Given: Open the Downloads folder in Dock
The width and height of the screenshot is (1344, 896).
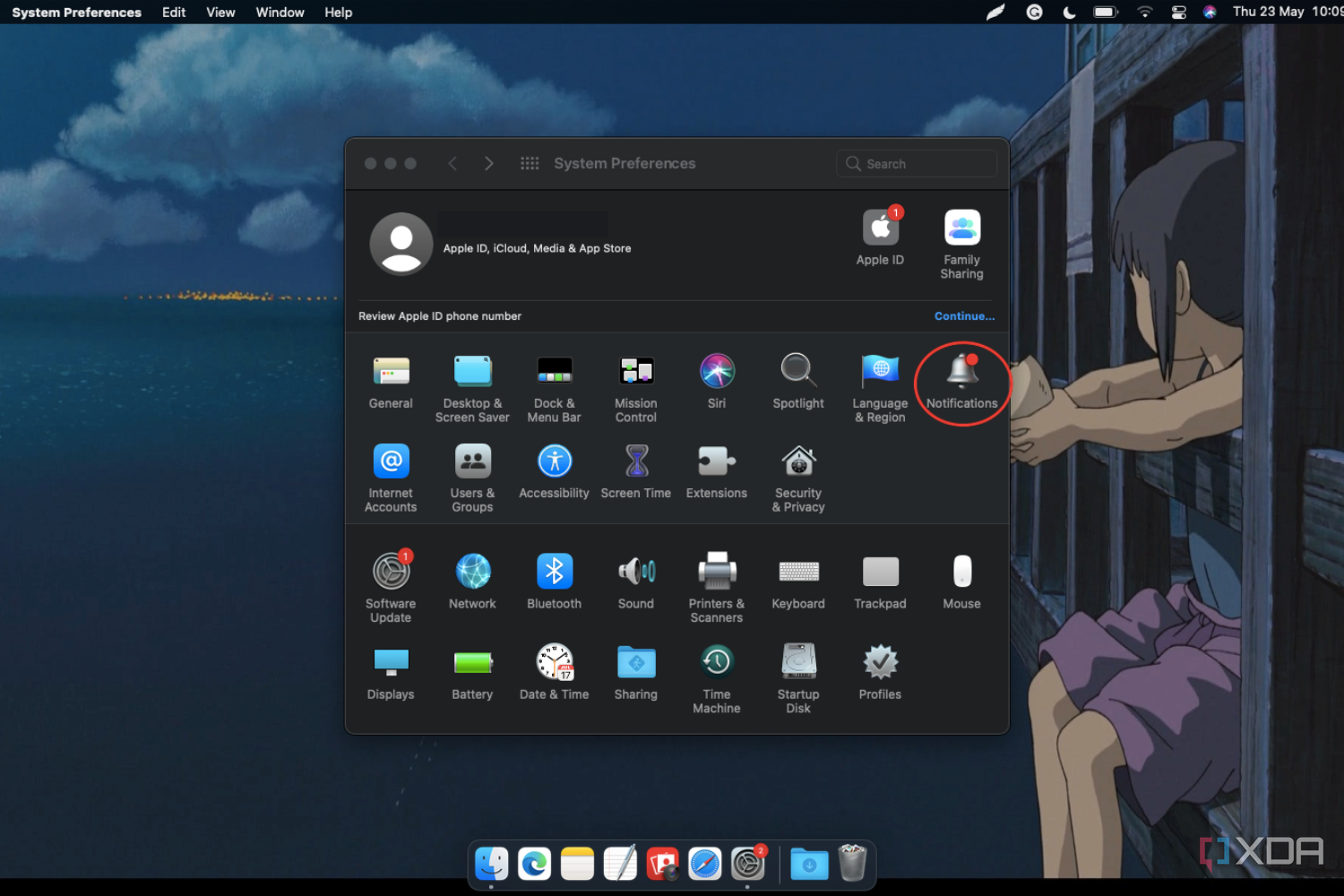Looking at the screenshot, I should pos(809,864).
